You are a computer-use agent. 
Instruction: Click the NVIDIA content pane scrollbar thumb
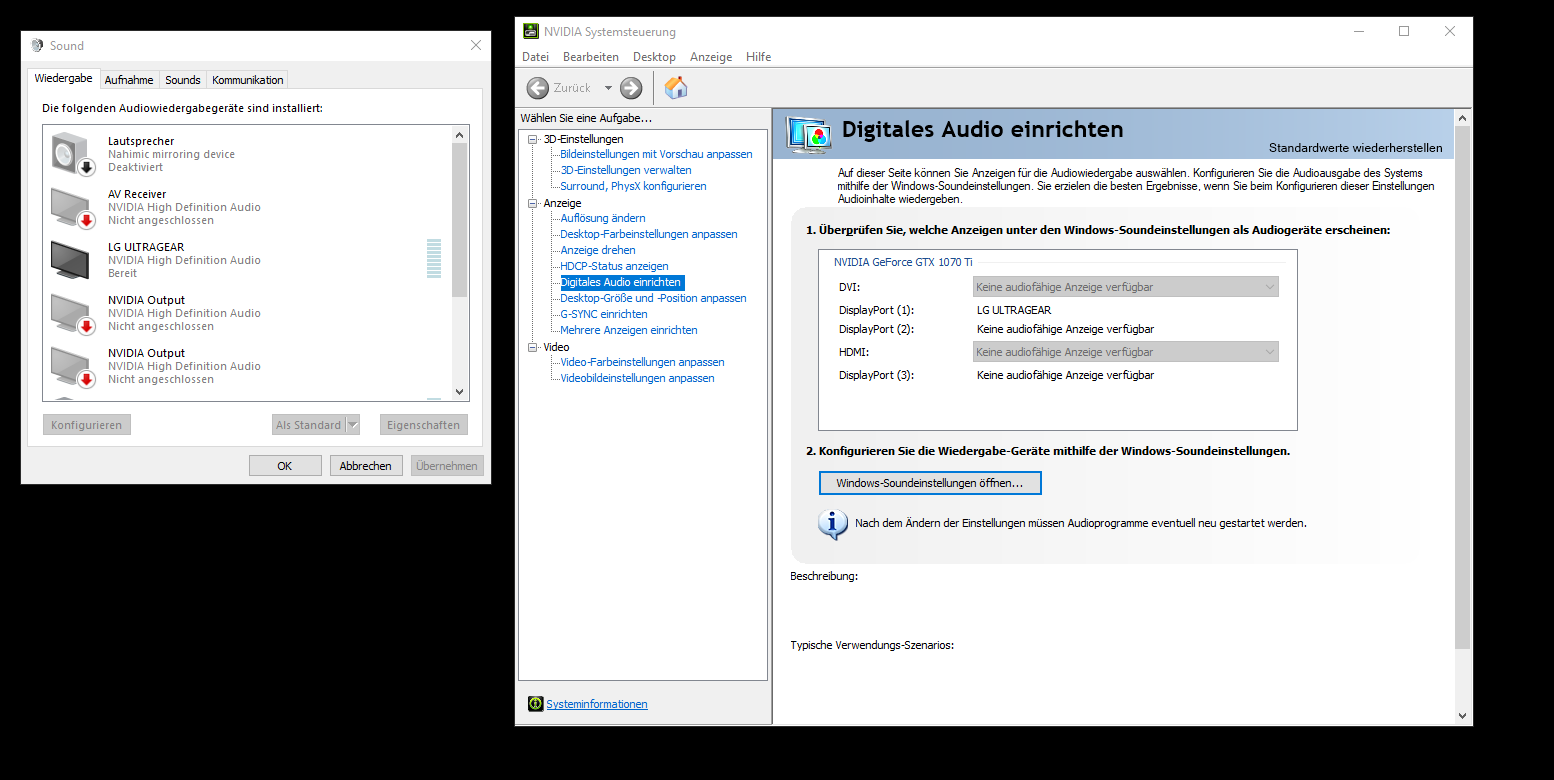click(x=1463, y=388)
